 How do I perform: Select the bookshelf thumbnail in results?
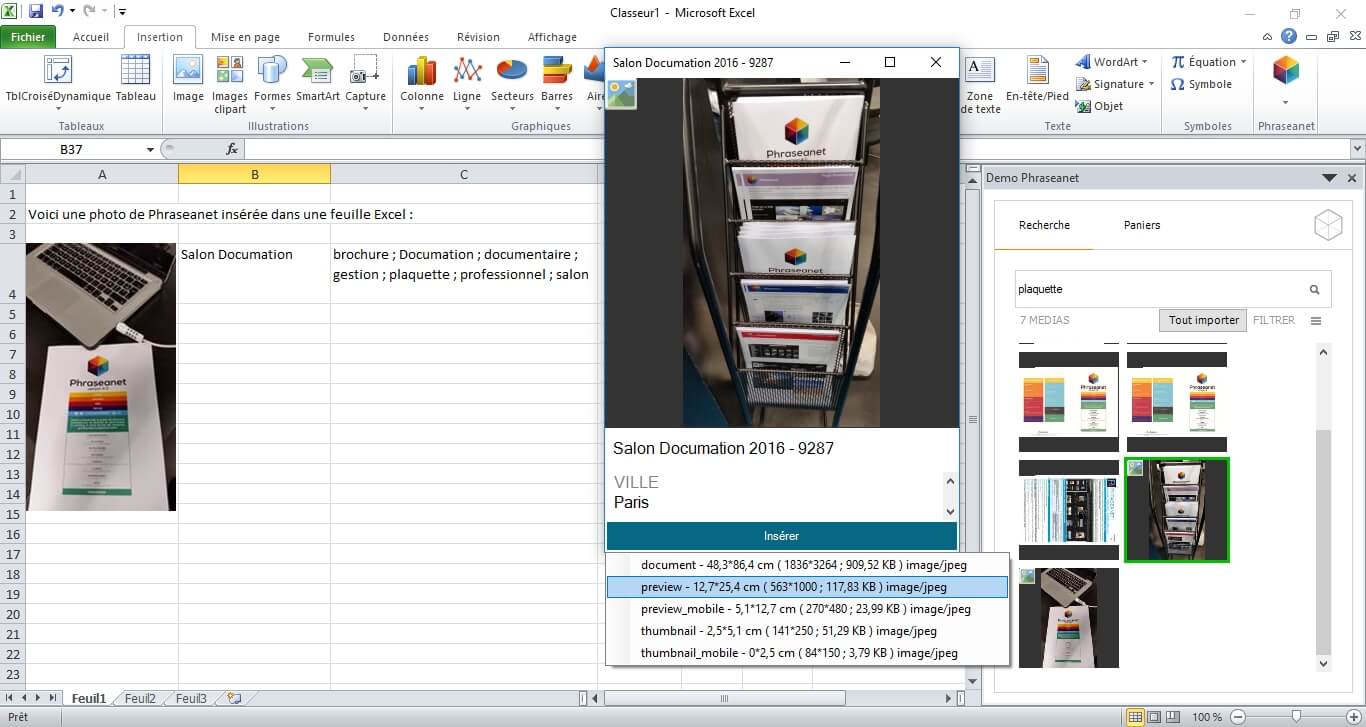click(x=1069, y=510)
